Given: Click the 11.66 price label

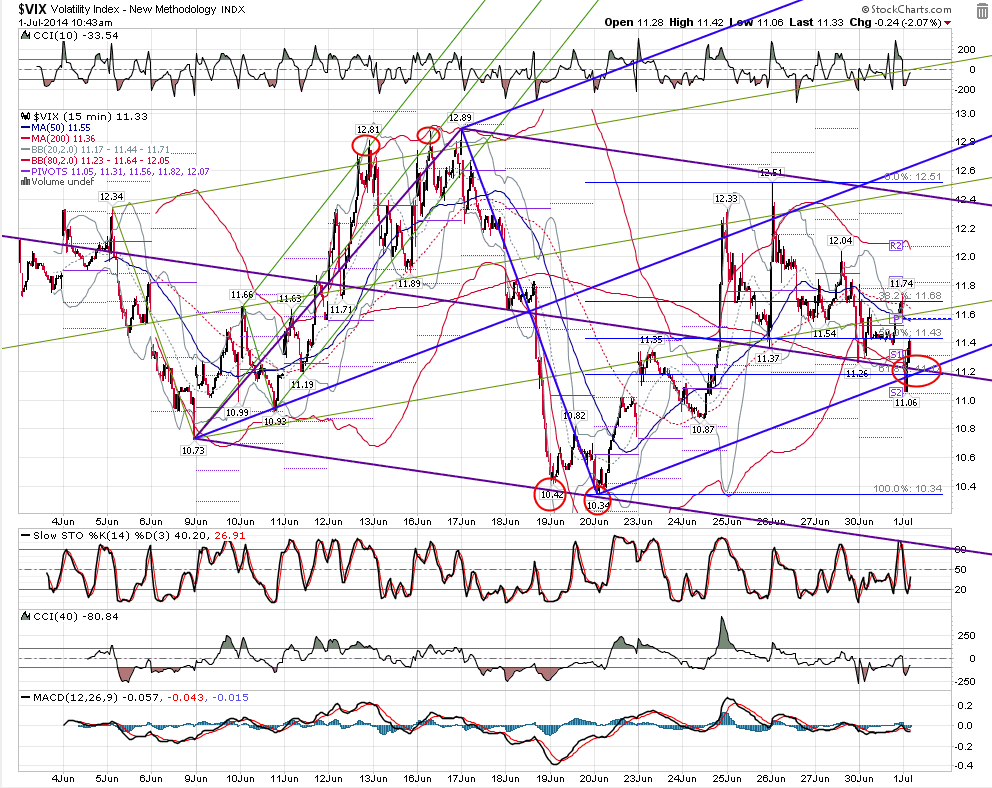Looking at the screenshot, I should (242, 295).
